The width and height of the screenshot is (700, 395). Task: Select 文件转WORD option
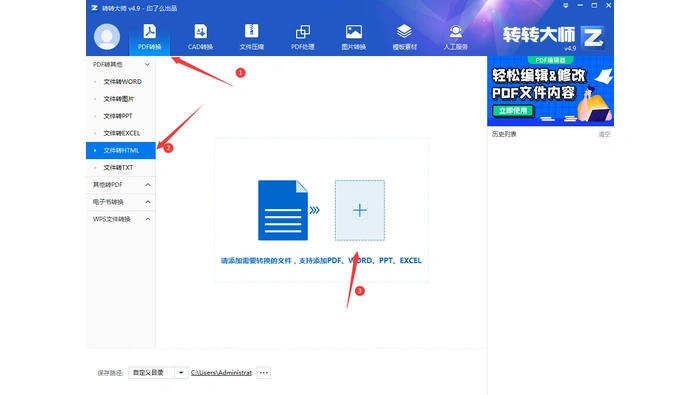[121, 82]
